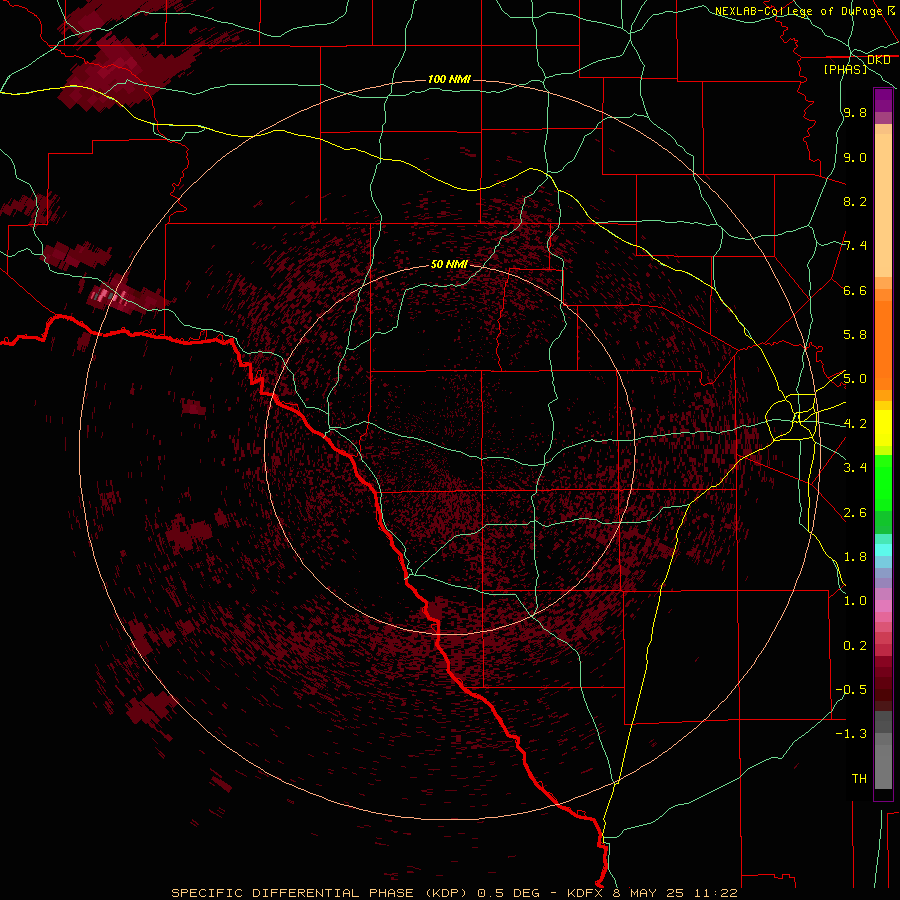900x900 pixels.
Task: Click the 8.2 scale value
Action: coord(855,201)
